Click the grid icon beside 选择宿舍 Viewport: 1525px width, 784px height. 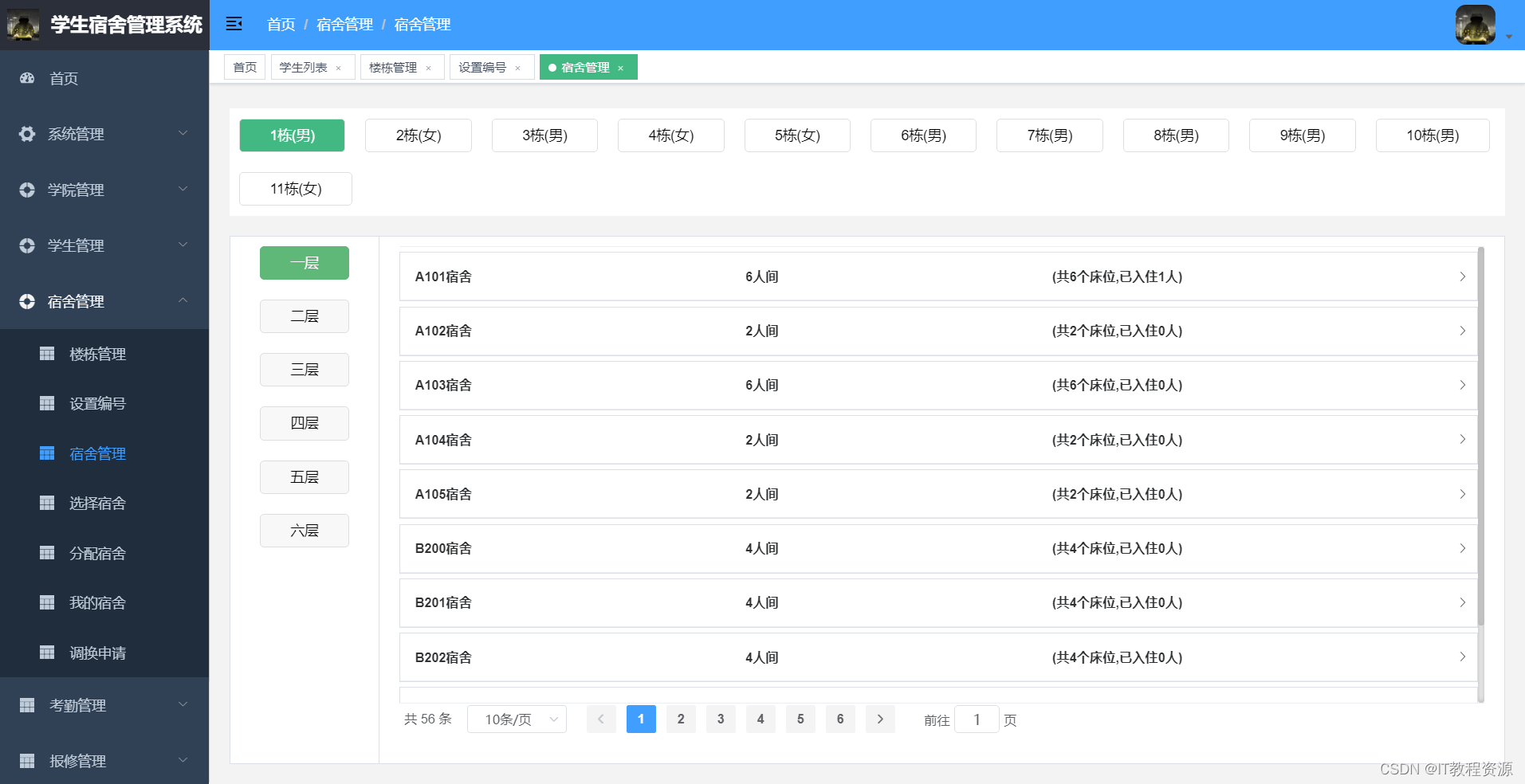47,503
